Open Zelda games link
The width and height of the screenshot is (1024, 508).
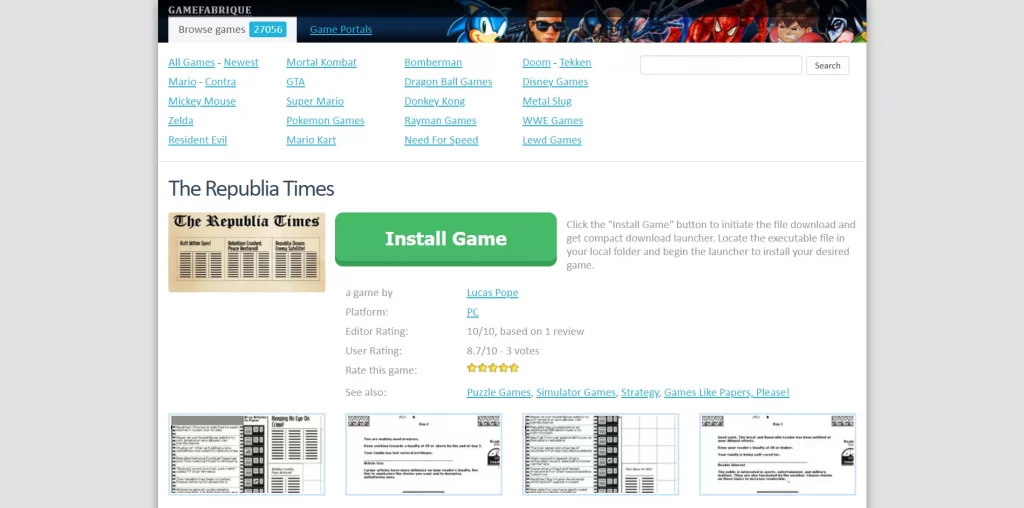pos(181,121)
